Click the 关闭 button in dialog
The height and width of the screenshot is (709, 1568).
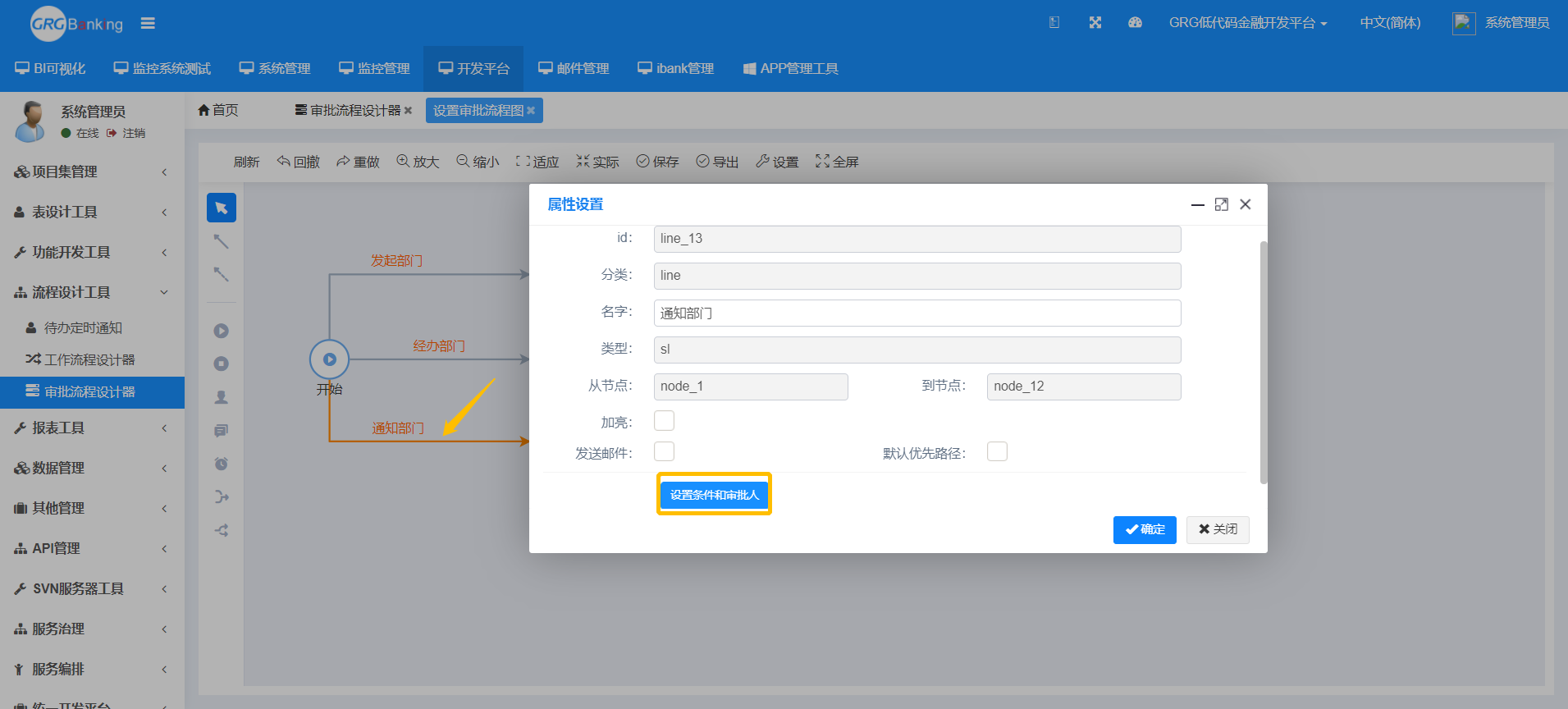coord(1218,529)
